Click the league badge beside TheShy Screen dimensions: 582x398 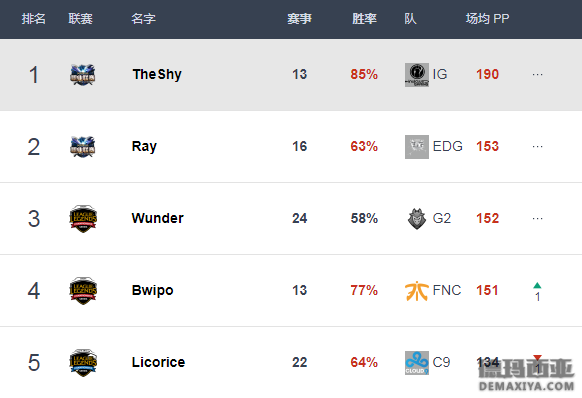83,75
